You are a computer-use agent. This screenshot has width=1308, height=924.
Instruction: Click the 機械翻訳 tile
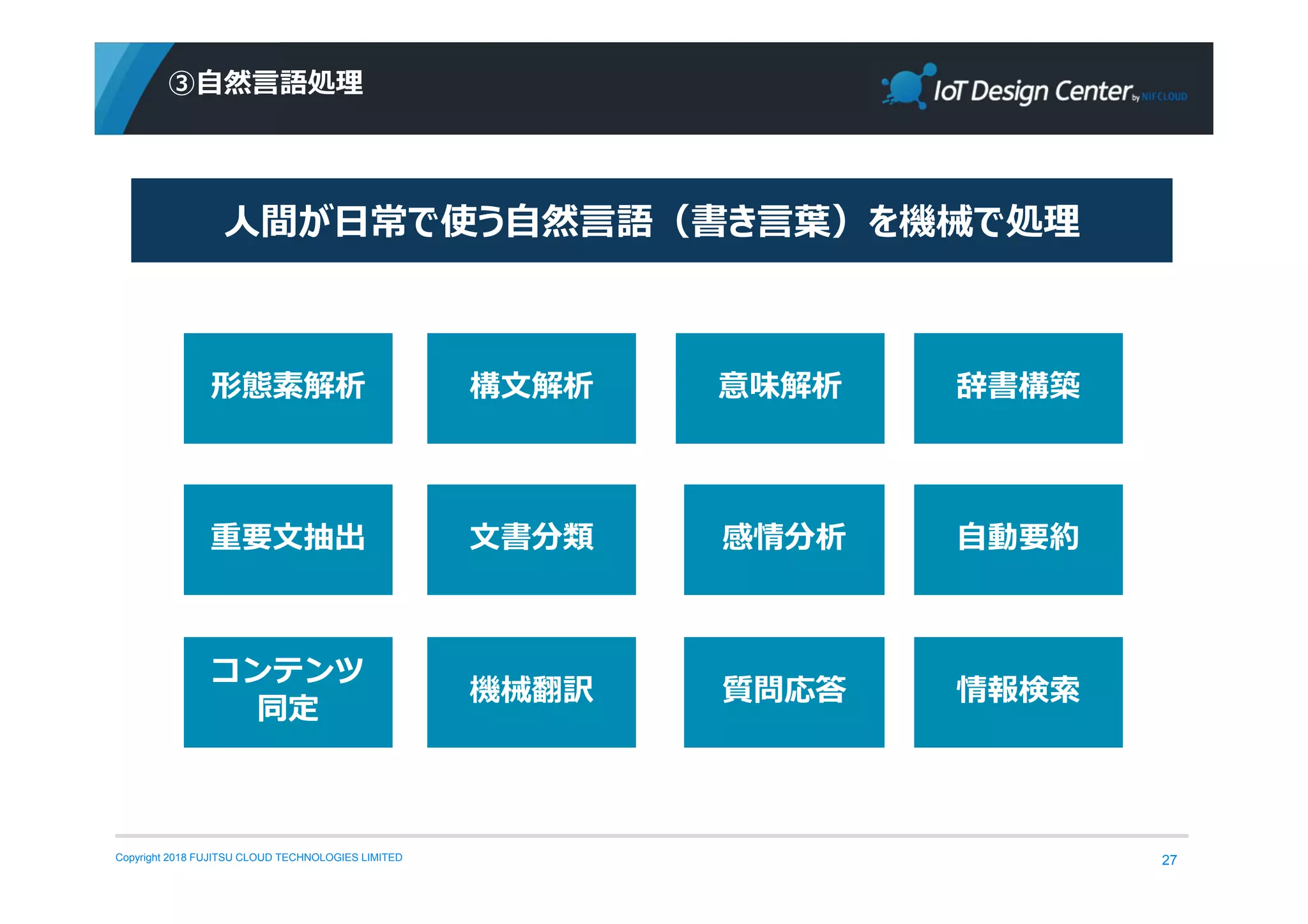click(x=531, y=692)
